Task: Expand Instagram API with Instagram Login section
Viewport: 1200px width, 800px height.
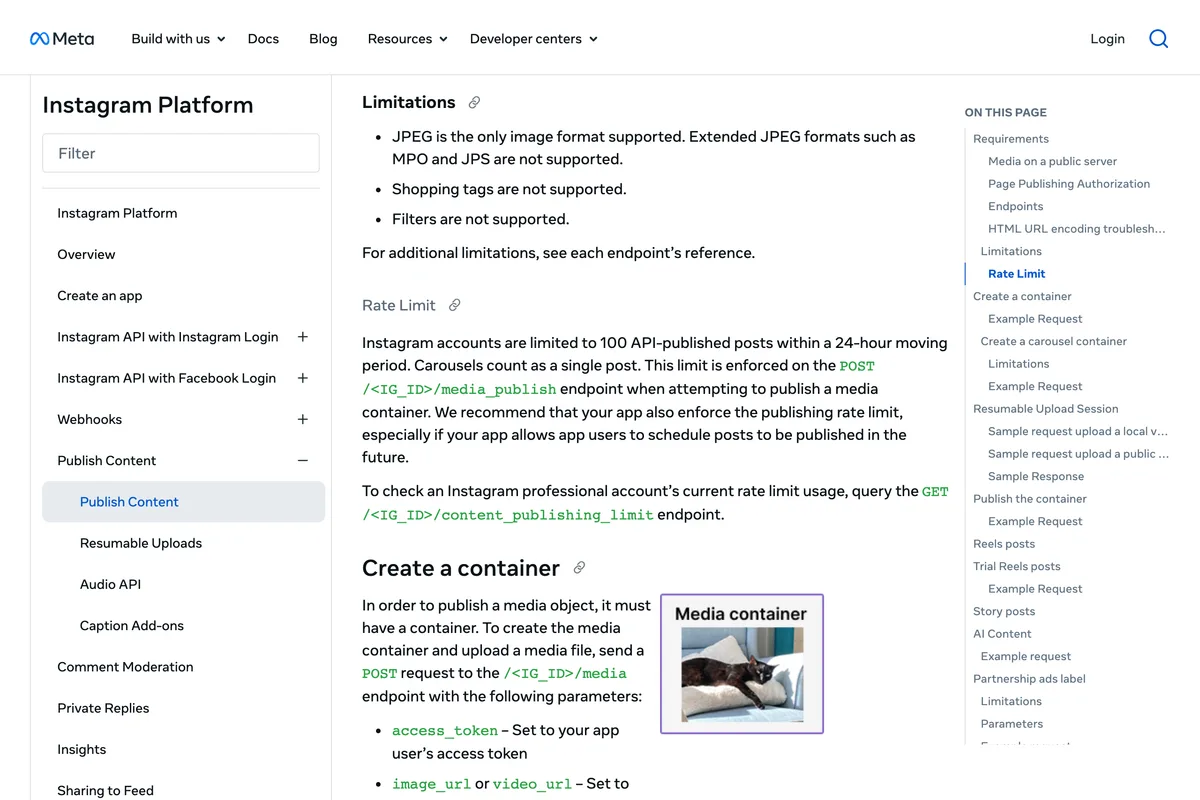Action: tap(303, 337)
